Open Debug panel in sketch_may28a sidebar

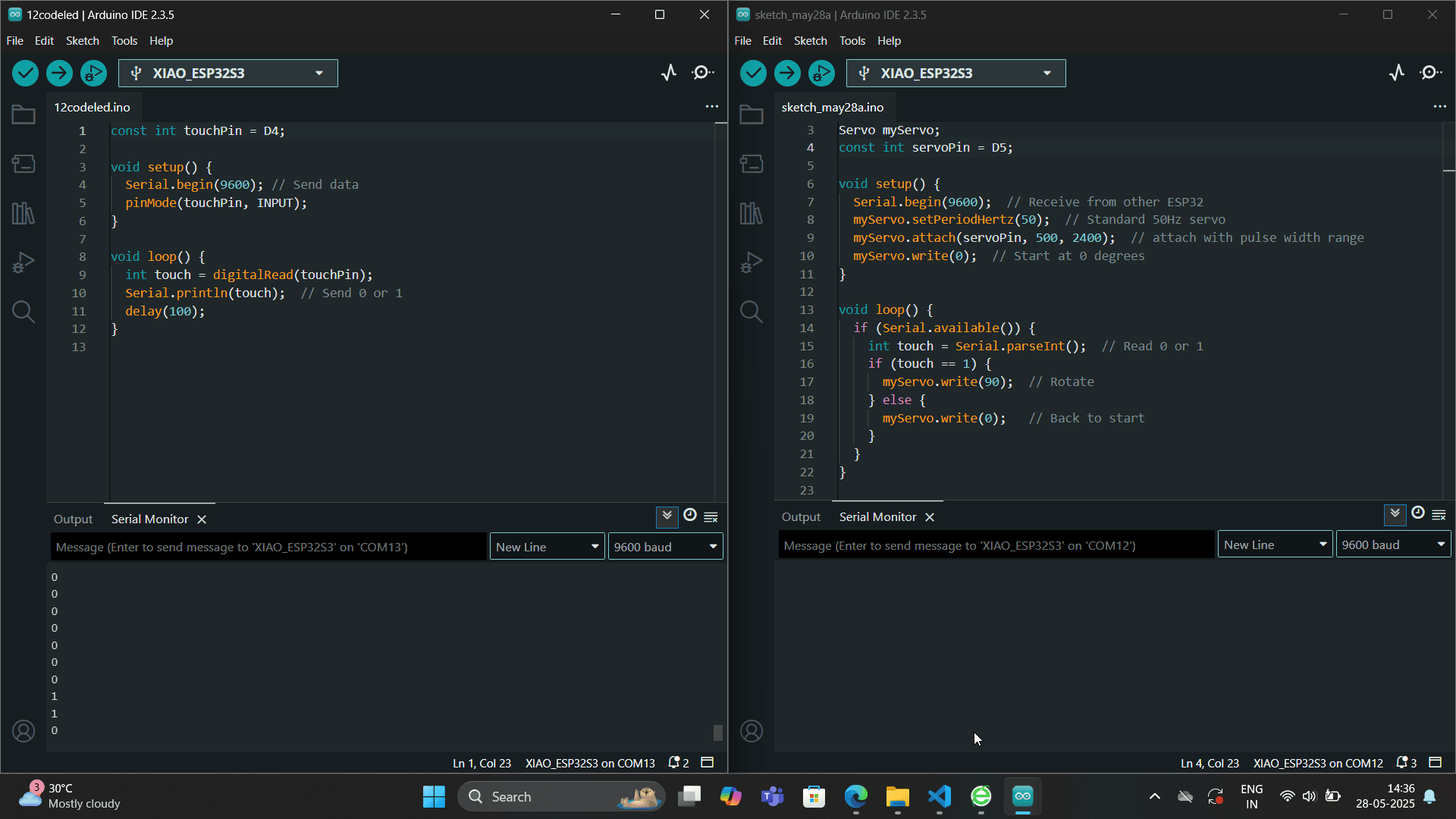(x=752, y=262)
